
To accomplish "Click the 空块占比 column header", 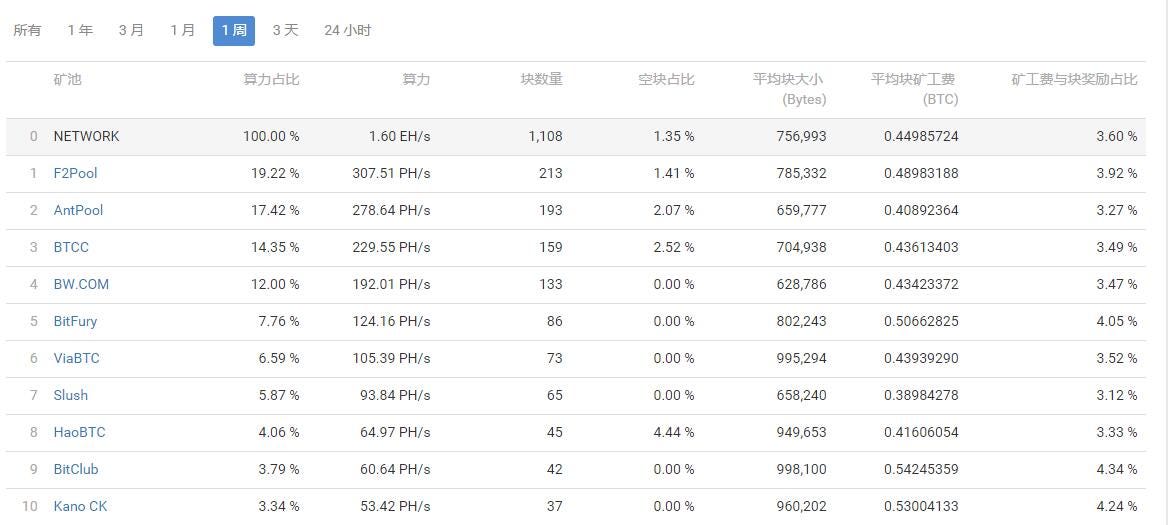I will (666, 80).
